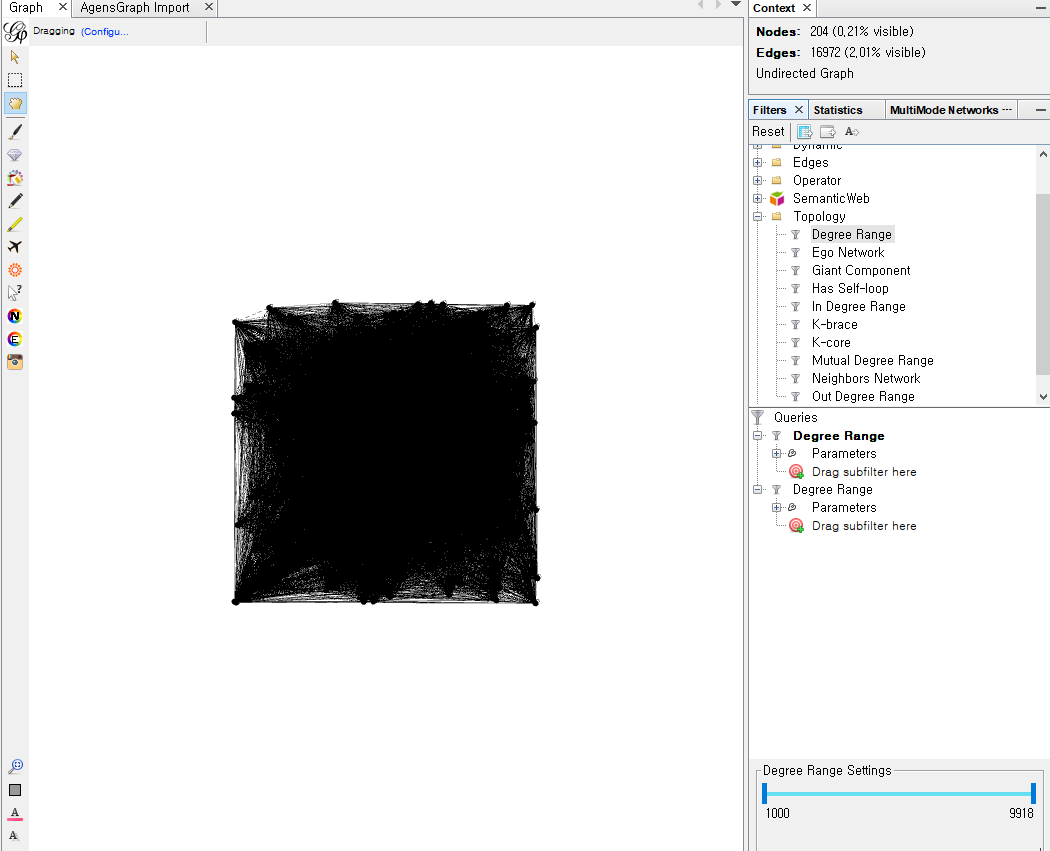1050x851 pixels.
Task: Select the K-core filter
Action: [x=831, y=342]
